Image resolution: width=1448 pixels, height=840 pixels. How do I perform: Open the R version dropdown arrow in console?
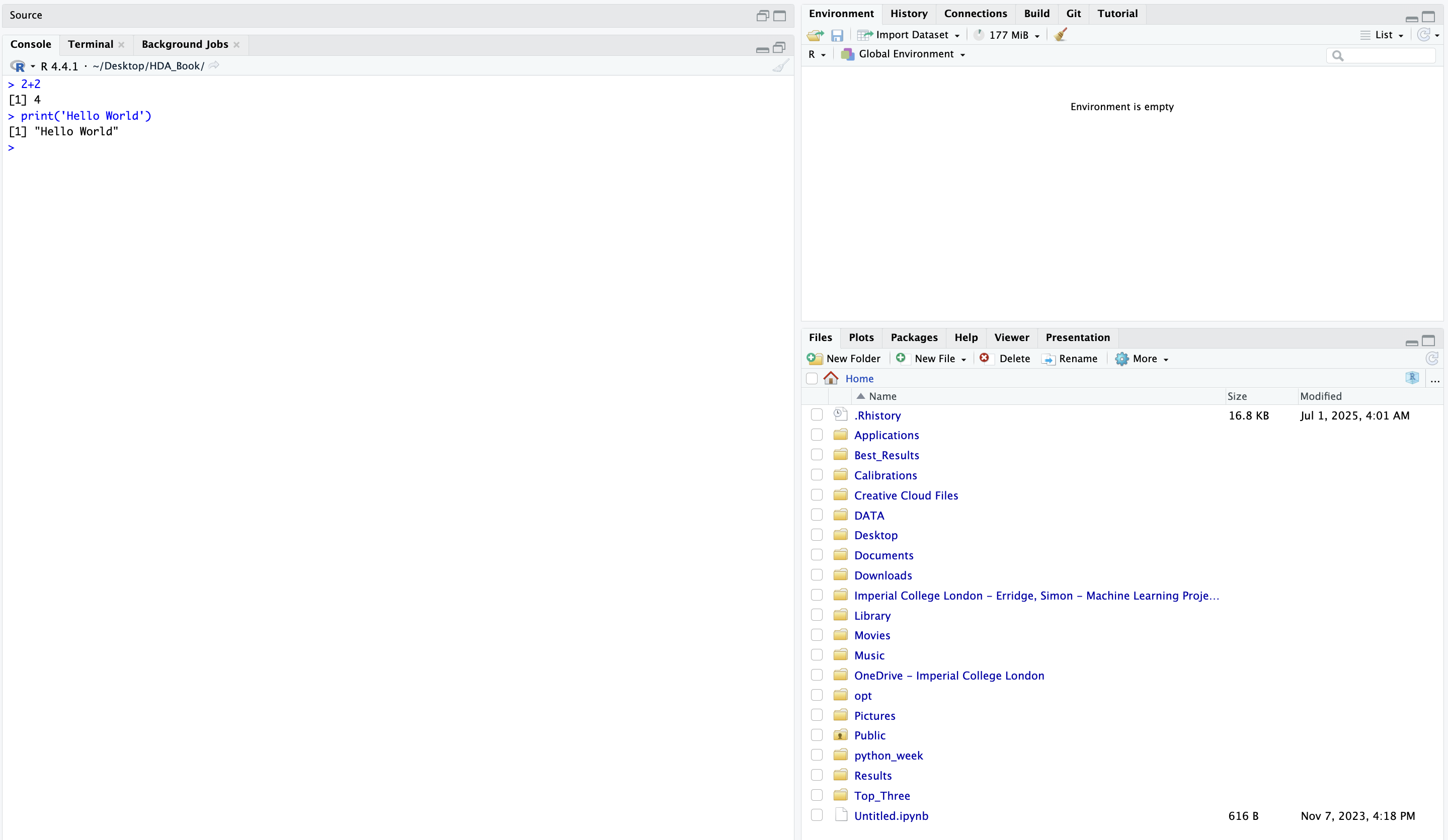pyautogui.click(x=33, y=66)
